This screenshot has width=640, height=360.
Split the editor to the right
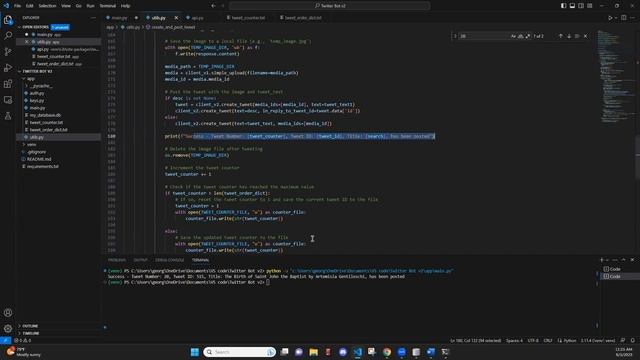click(x=624, y=18)
